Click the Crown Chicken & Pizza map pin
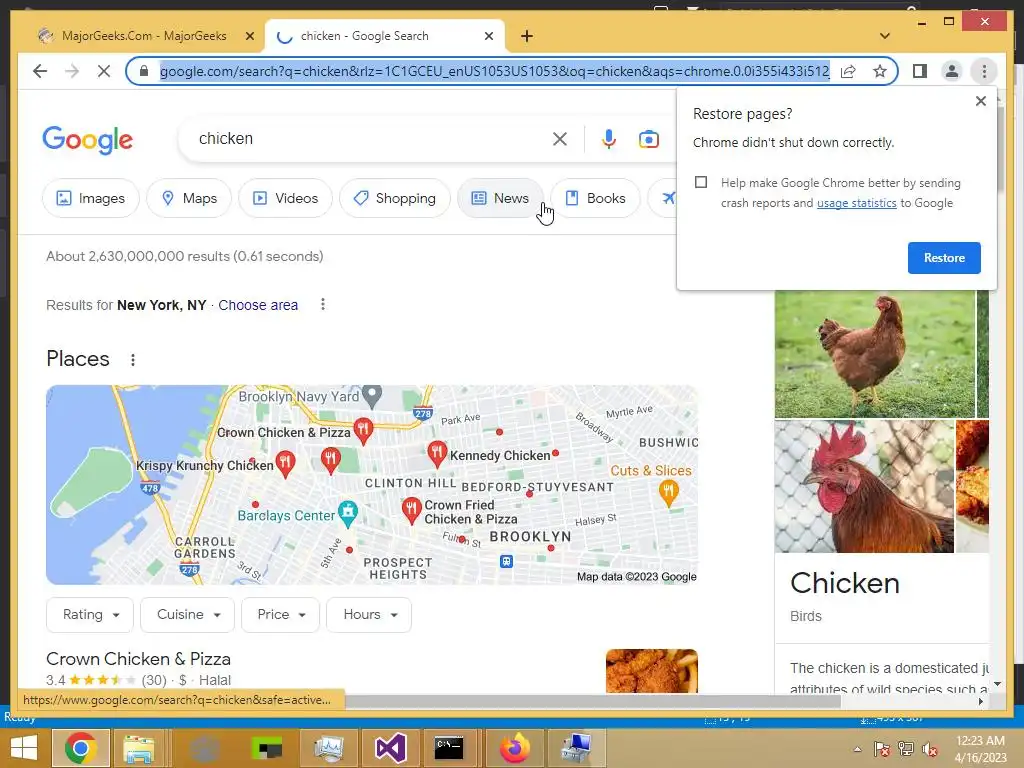The width and height of the screenshot is (1024, 768). pyautogui.click(x=363, y=430)
